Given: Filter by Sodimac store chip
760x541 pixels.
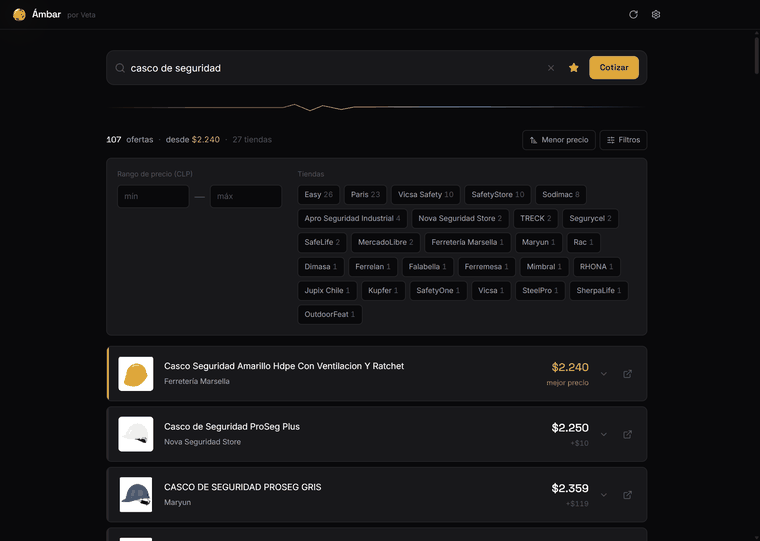Looking at the screenshot, I should 561,194.
